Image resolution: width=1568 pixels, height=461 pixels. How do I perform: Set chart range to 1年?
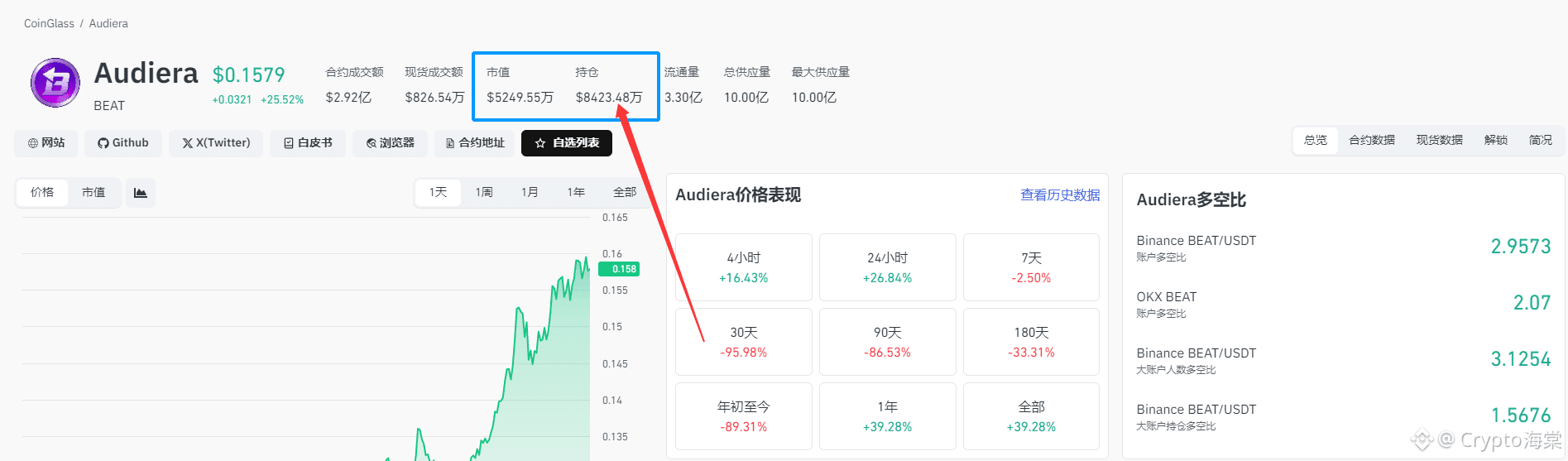point(576,193)
